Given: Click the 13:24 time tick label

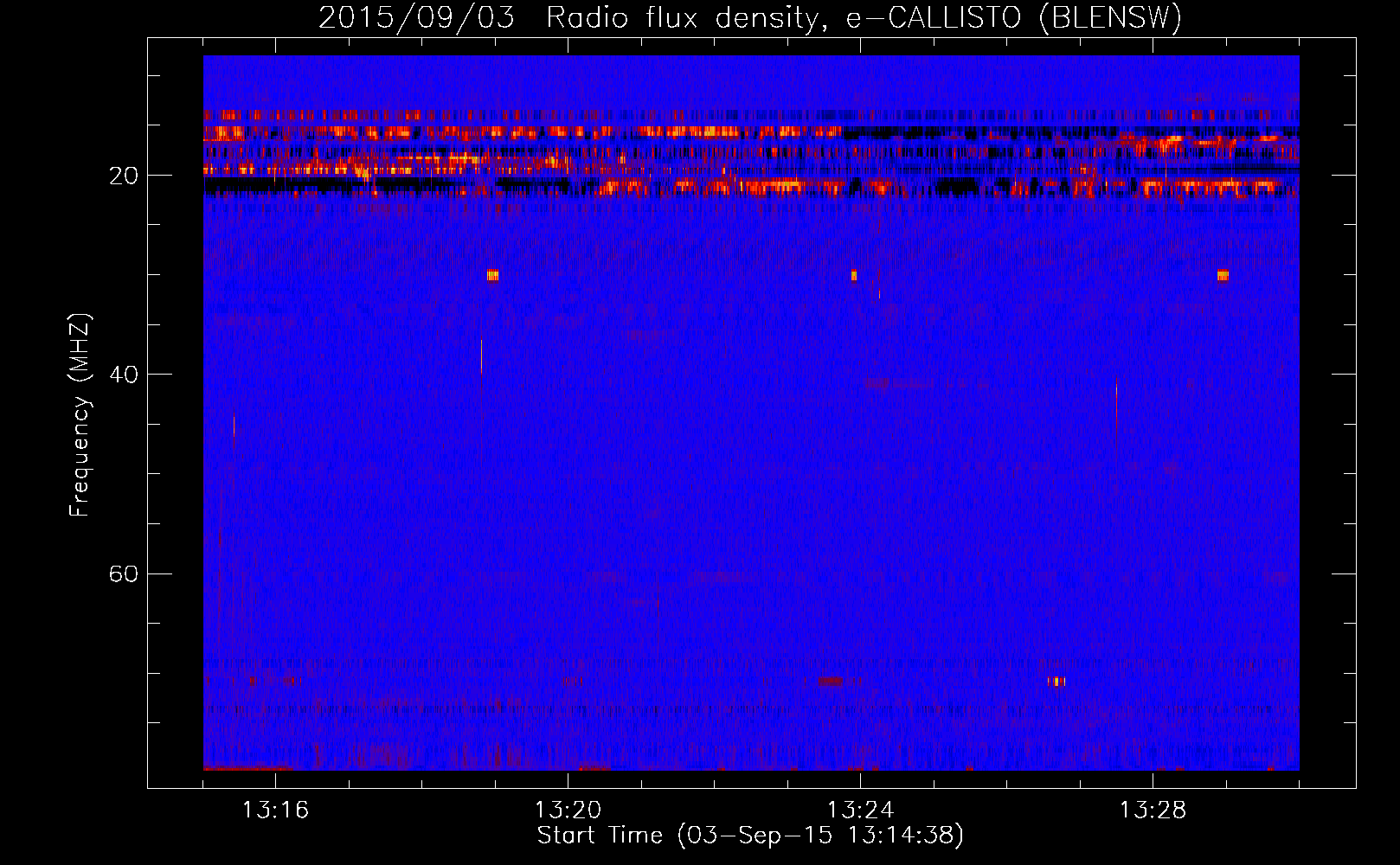Looking at the screenshot, I should (x=860, y=811).
